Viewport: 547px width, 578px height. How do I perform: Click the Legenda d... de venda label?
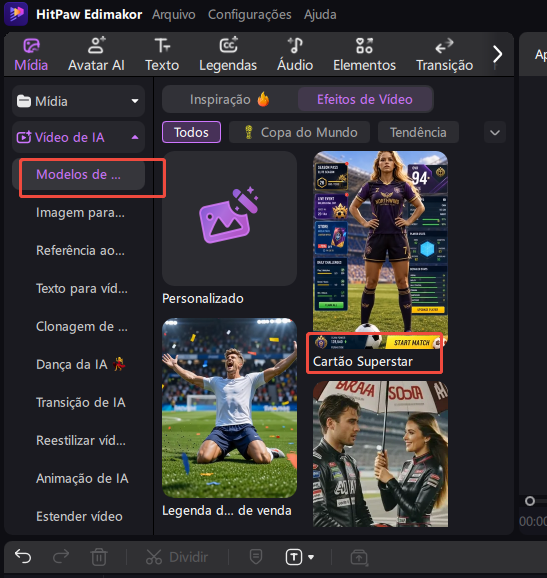[x=227, y=511]
